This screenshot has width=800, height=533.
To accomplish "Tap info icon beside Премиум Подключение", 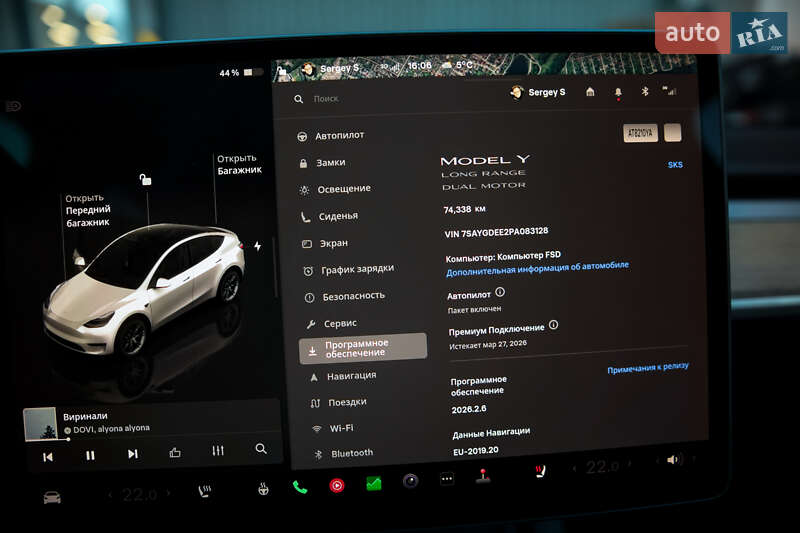I will pyautogui.click(x=554, y=325).
